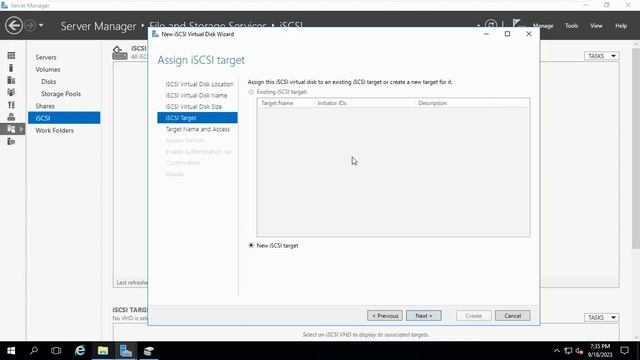Image resolution: width=640 pixels, height=360 pixels.
Task: Click the Next button
Action: point(424,316)
